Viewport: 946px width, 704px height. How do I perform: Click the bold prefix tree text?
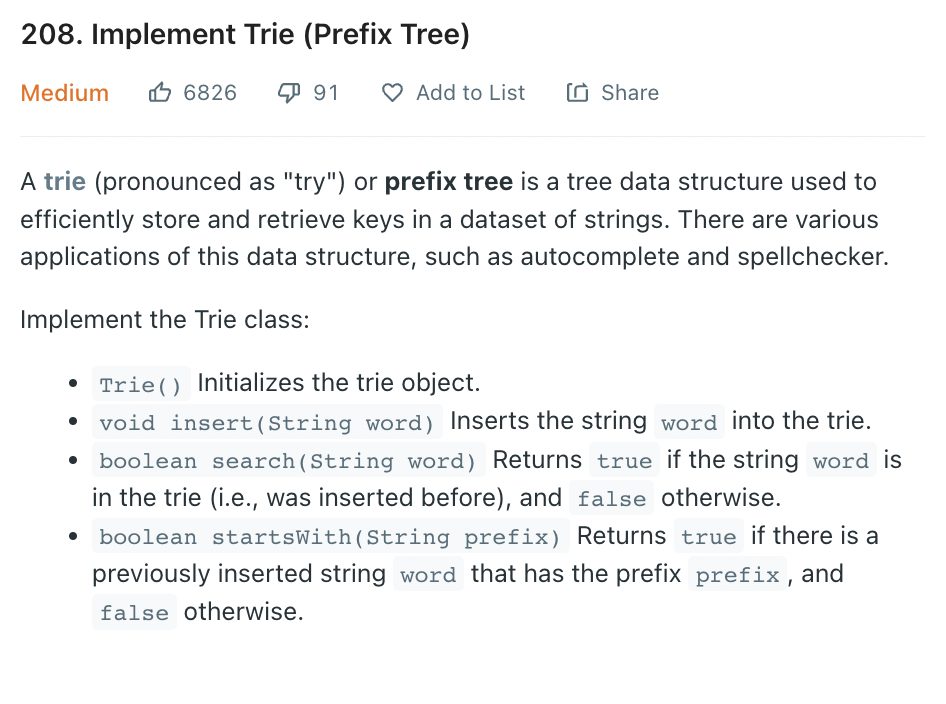coord(449,181)
